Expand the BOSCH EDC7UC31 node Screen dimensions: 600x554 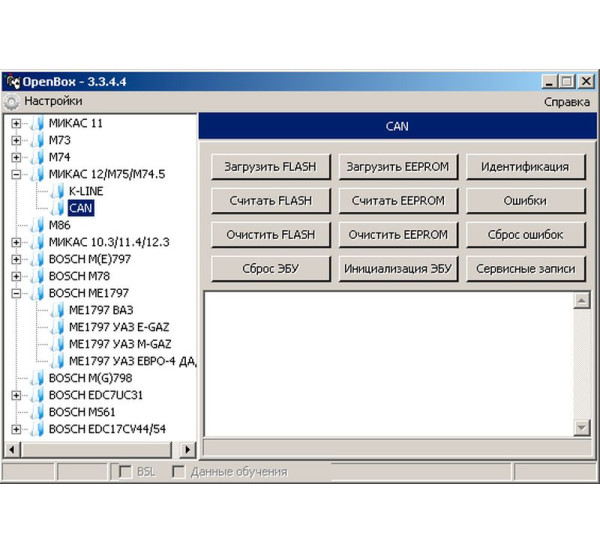pyautogui.click(x=16, y=395)
